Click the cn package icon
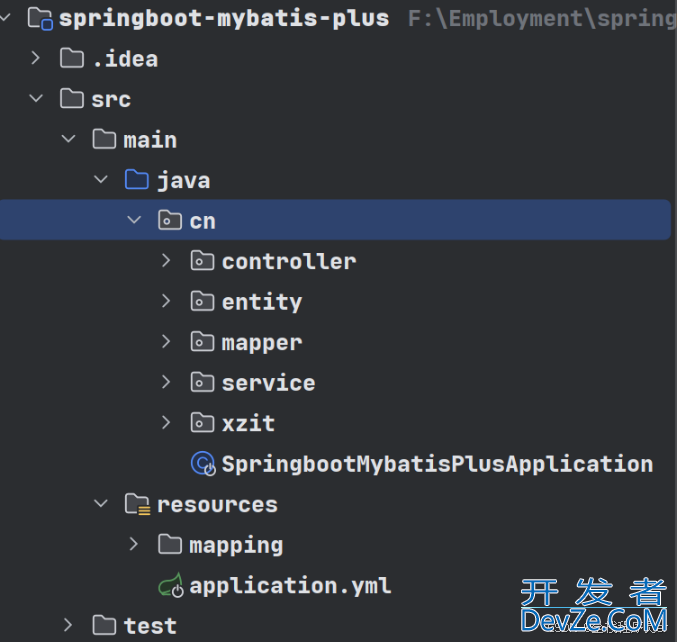677x642 pixels. (x=170, y=220)
